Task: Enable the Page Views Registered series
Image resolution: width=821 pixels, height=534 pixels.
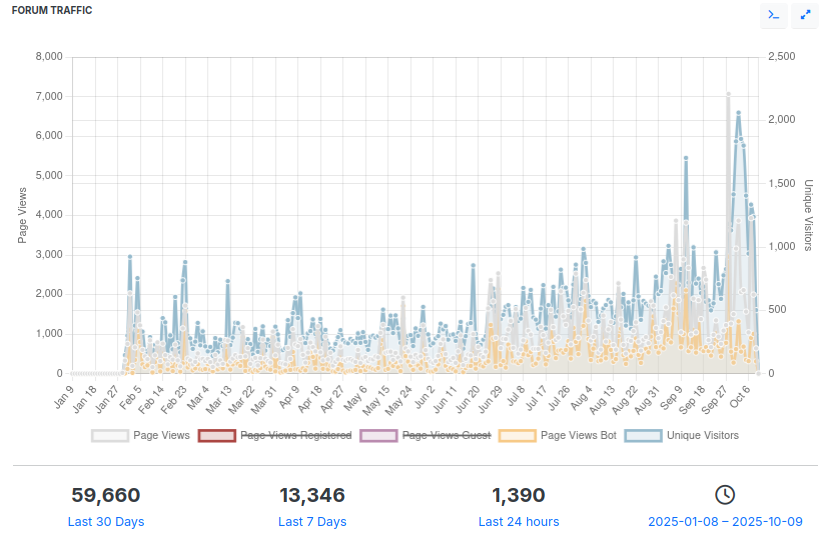Action: 296,435
